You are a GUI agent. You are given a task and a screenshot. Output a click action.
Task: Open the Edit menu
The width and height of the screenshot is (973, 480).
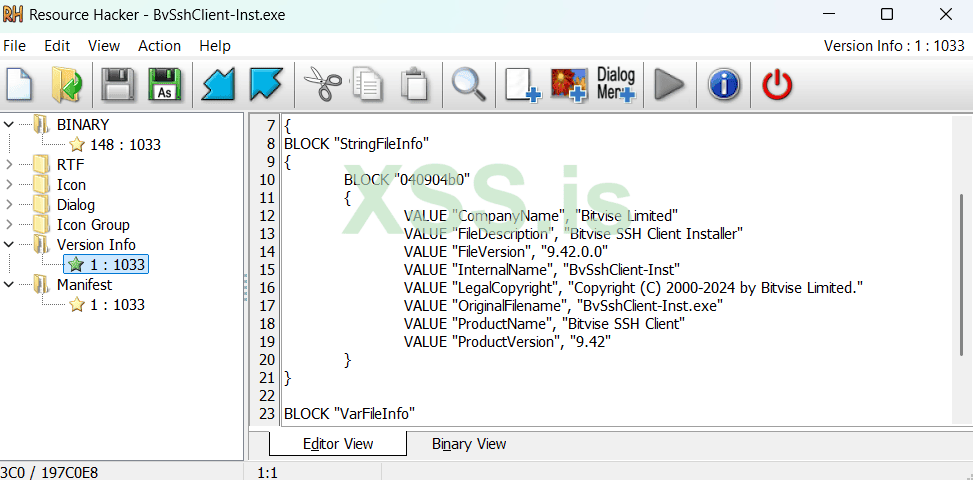coord(57,46)
